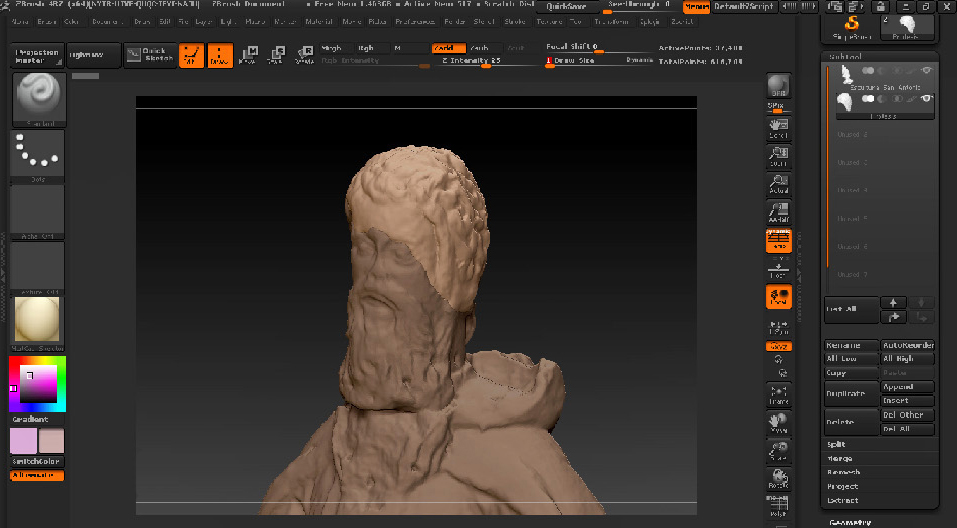Open the Standard brush thumbnail selector
Screen dimensions: 957x528
coord(38,99)
